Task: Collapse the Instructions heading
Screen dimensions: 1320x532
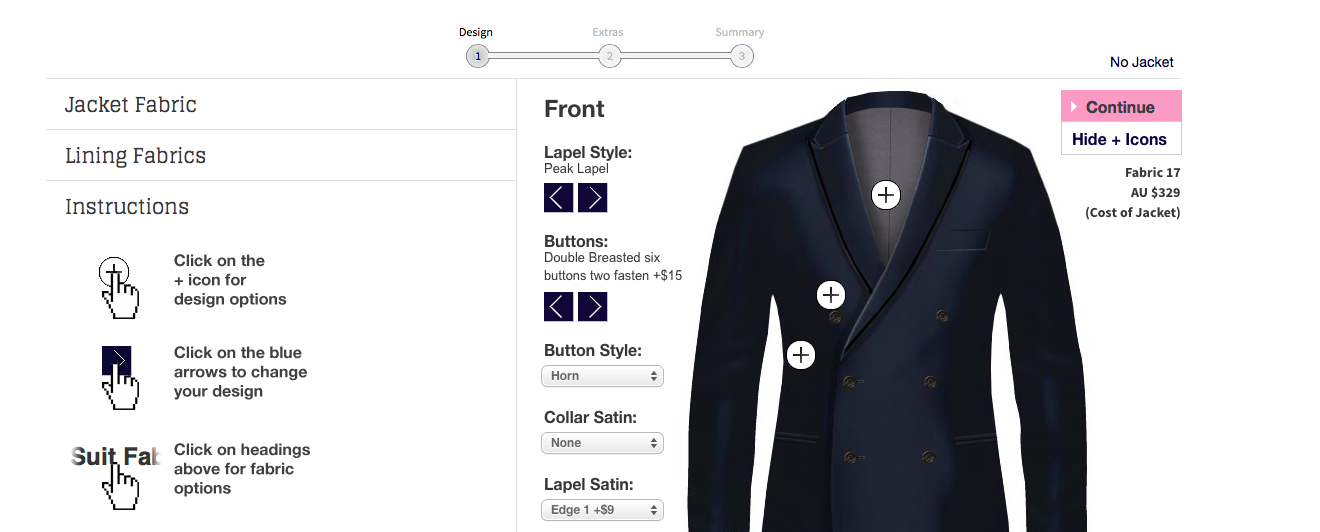Action: [x=127, y=207]
